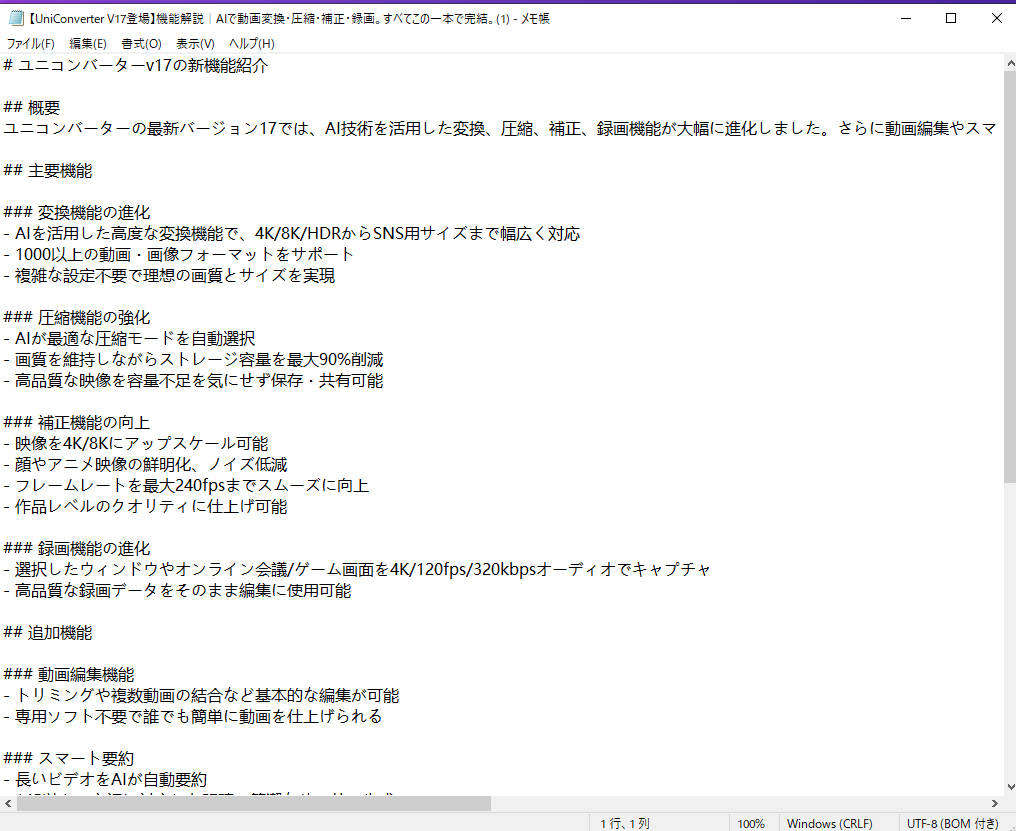Open the 書式 menu
This screenshot has height=831, width=1016.
141,43
